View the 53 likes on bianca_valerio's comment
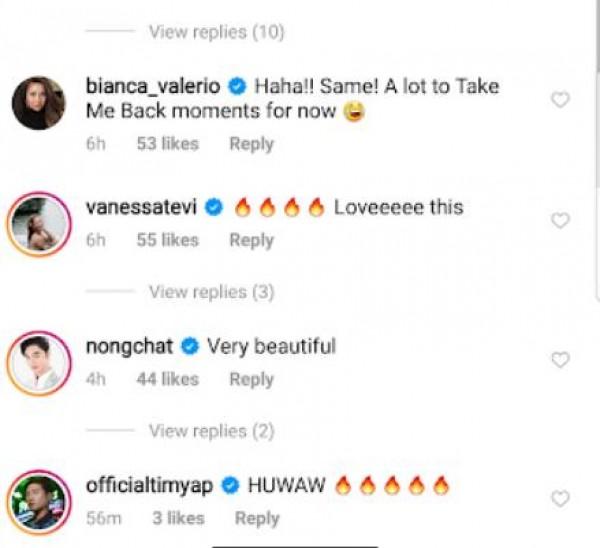The width and height of the screenshot is (600, 548). (x=167, y=145)
